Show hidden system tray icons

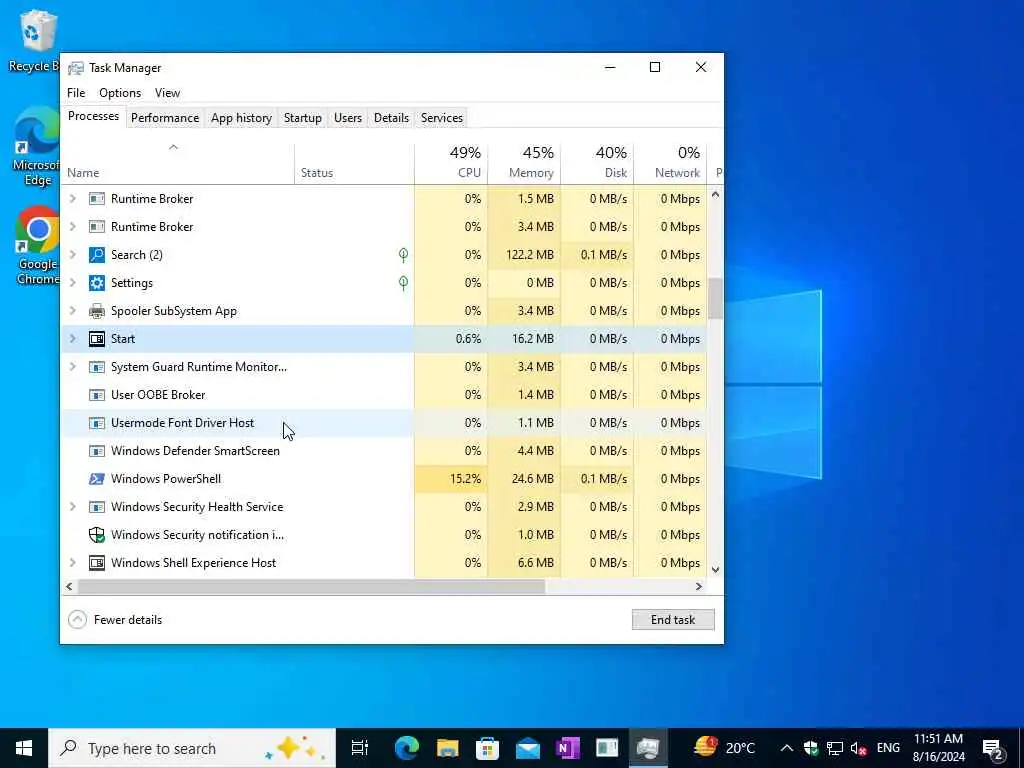(787, 748)
